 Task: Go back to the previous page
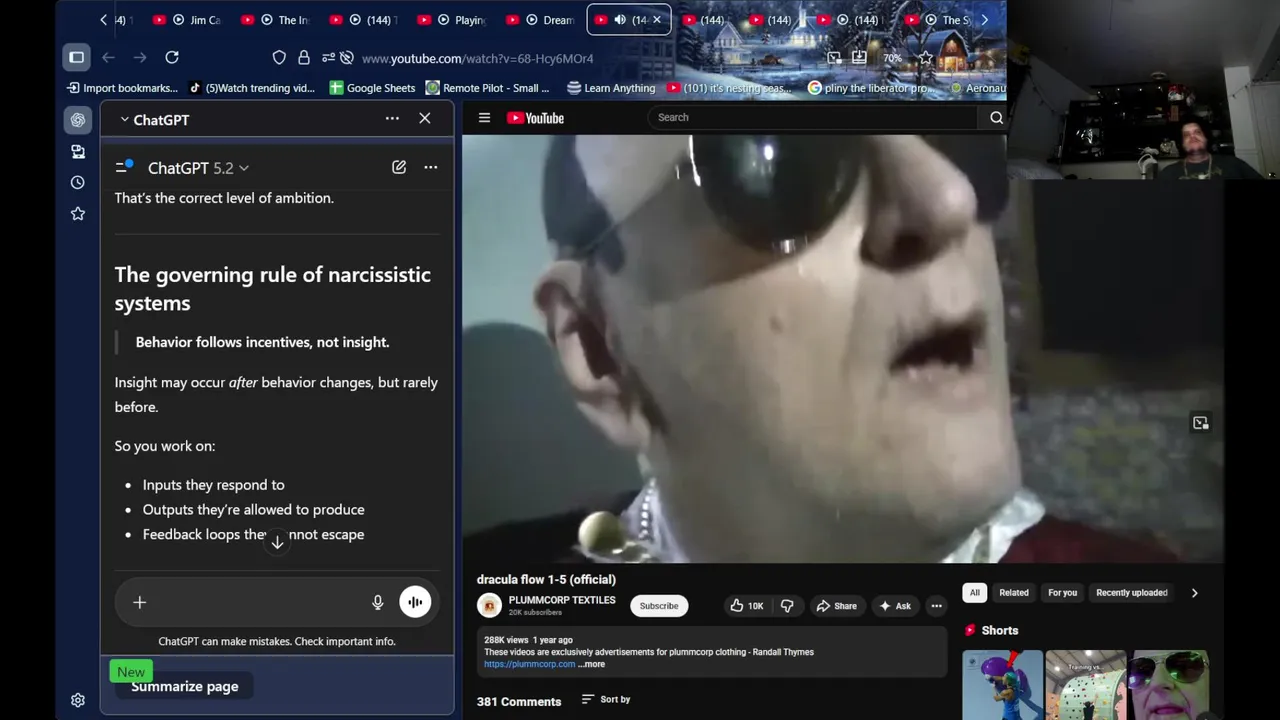coord(108,58)
